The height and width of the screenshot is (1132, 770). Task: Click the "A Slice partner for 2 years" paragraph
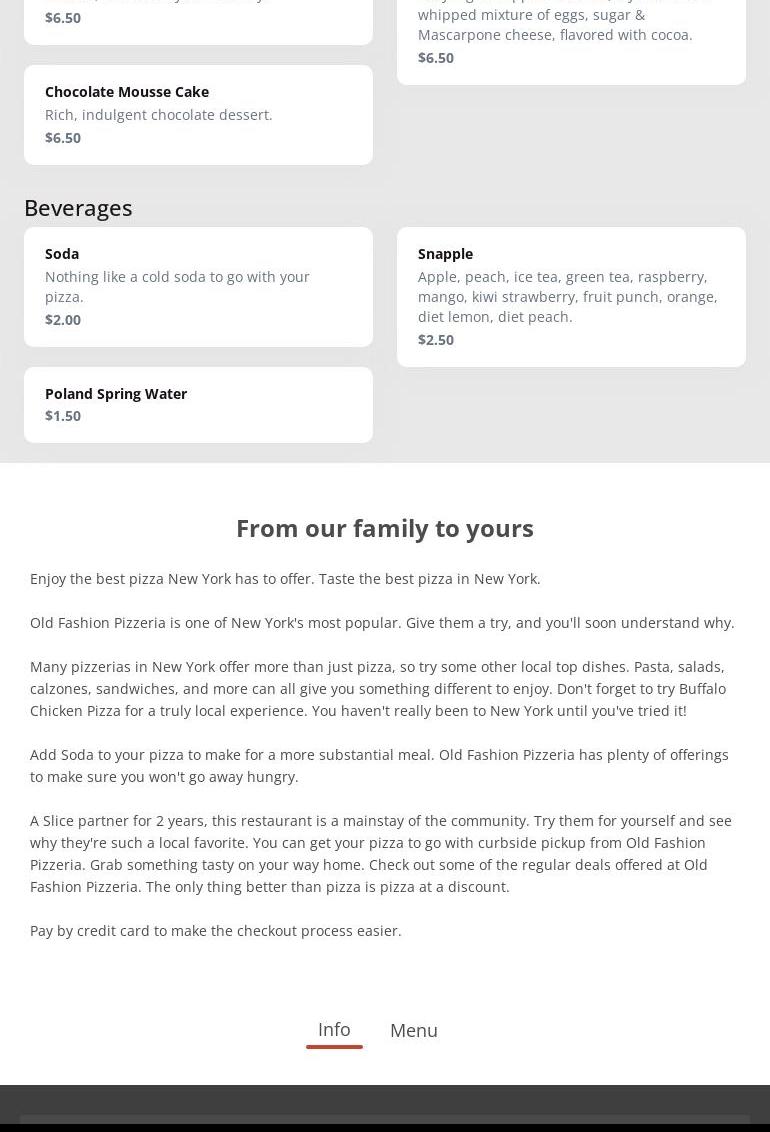[380, 854]
